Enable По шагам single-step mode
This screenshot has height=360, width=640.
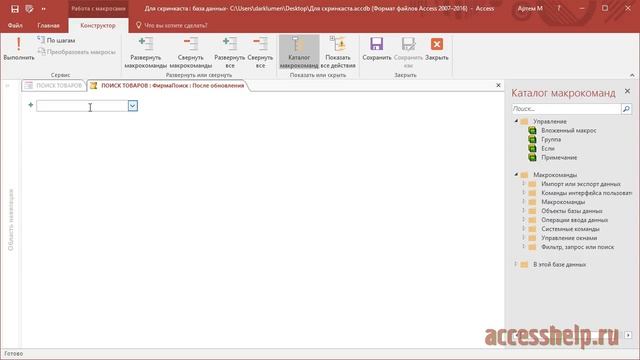click(56, 40)
